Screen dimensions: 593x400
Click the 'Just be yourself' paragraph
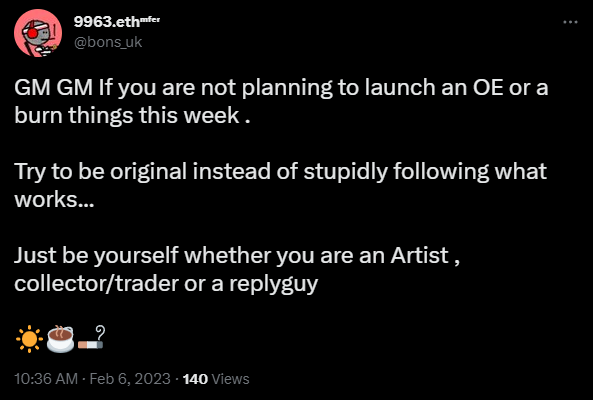point(237,270)
